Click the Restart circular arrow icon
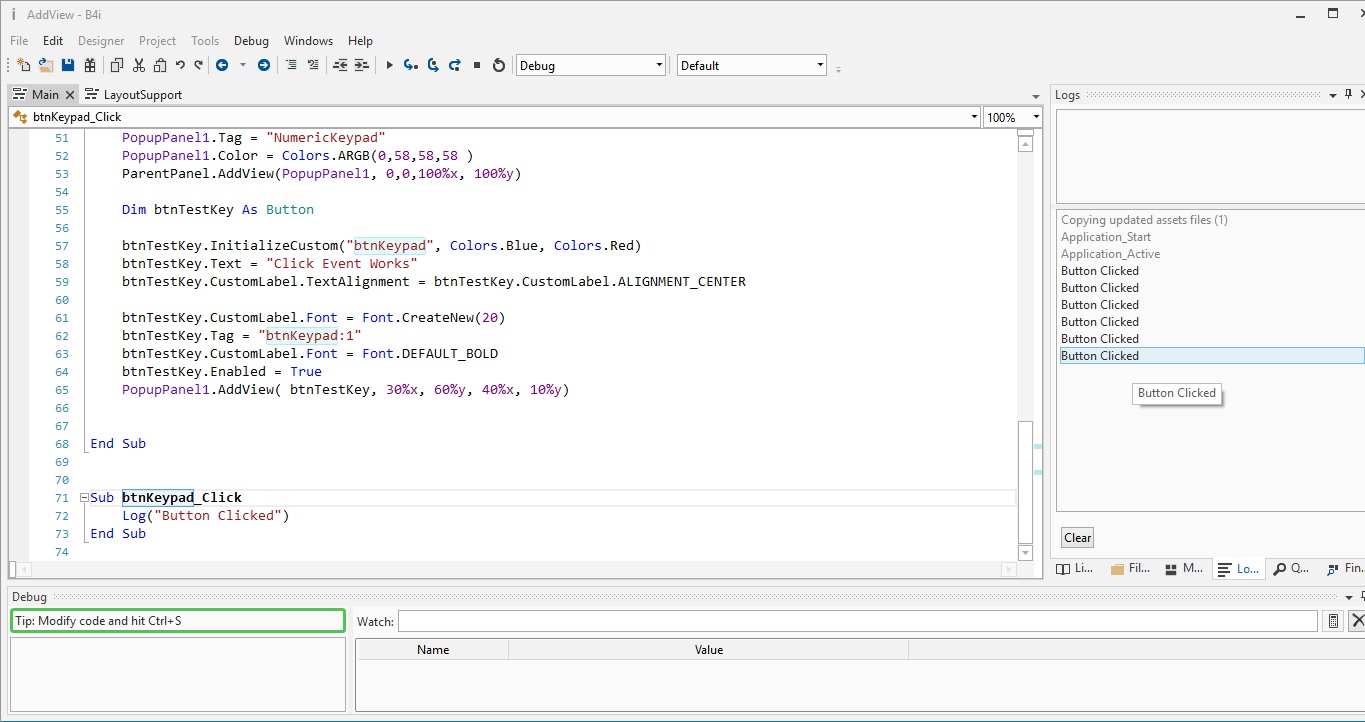Image resolution: width=1365 pixels, height=722 pixels. point(499,65)
